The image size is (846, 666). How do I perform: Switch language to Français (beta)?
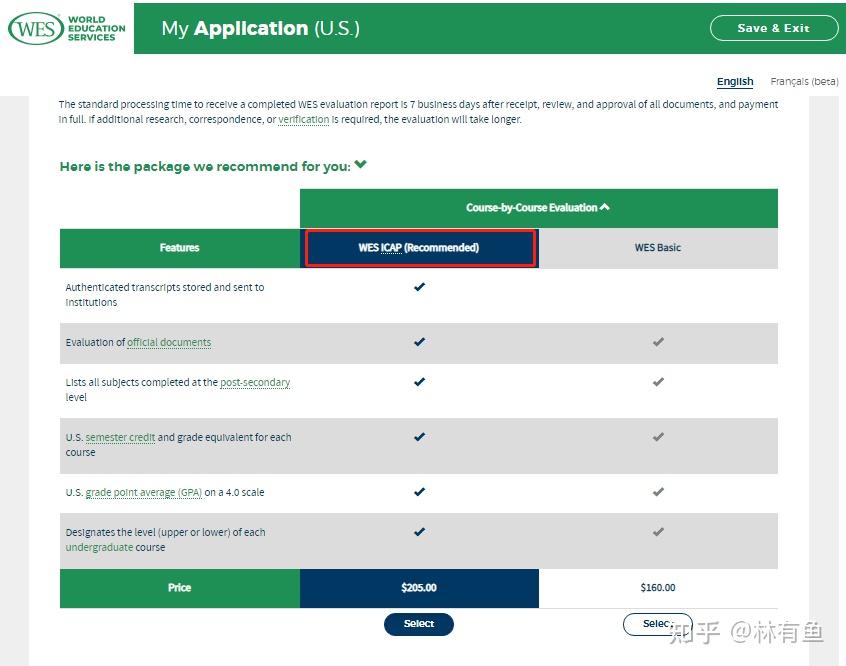[804, 82]
